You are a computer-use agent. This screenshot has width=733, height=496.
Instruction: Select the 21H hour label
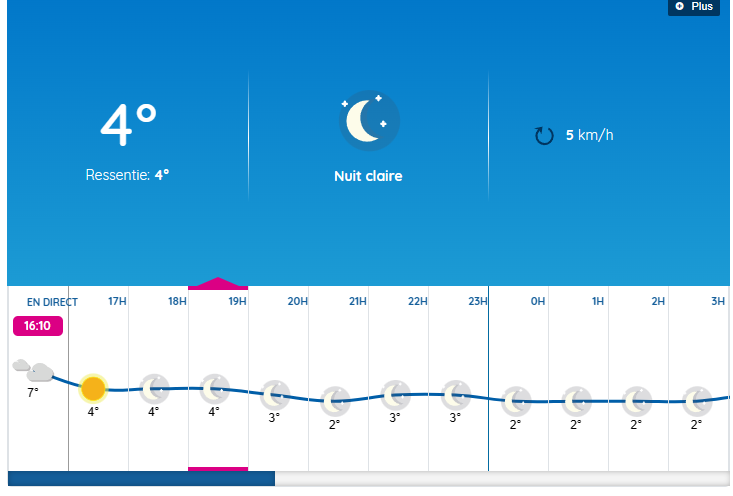click(x=357, y=301)
